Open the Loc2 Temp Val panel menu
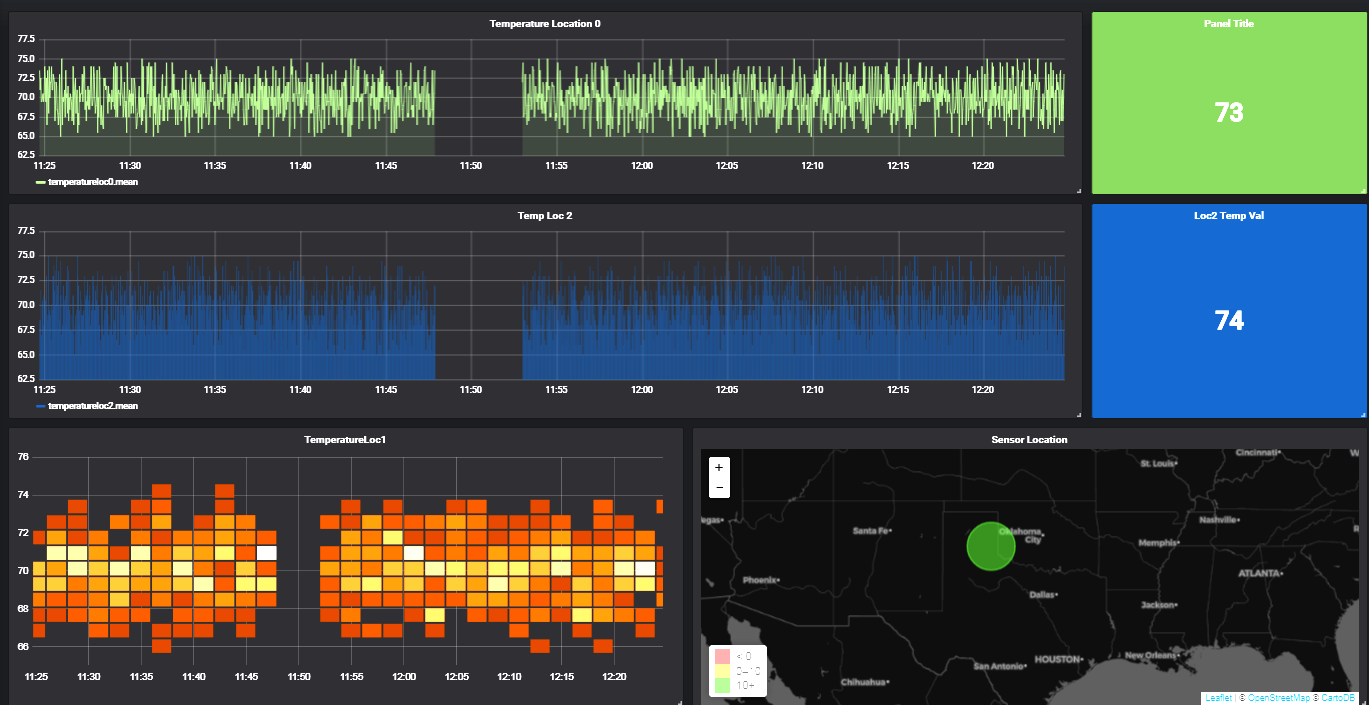 [1229, 215]
